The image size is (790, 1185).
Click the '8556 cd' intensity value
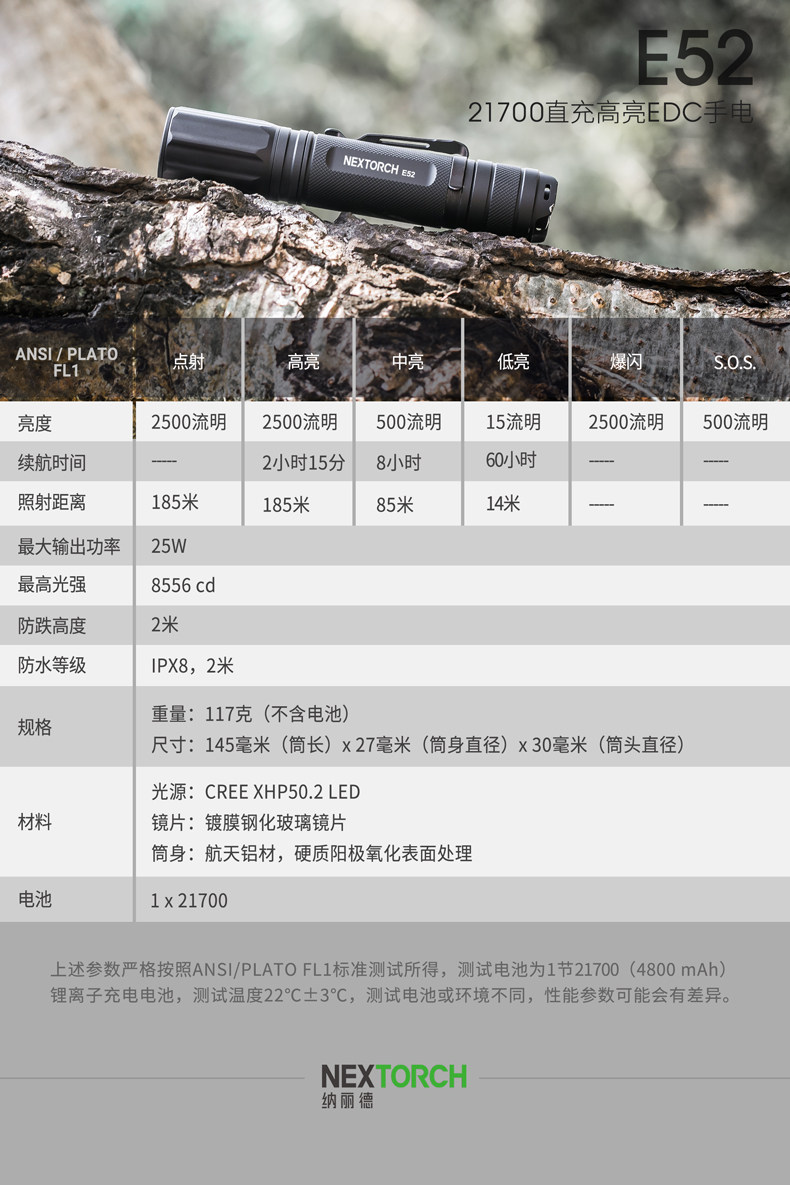(183, 586)
